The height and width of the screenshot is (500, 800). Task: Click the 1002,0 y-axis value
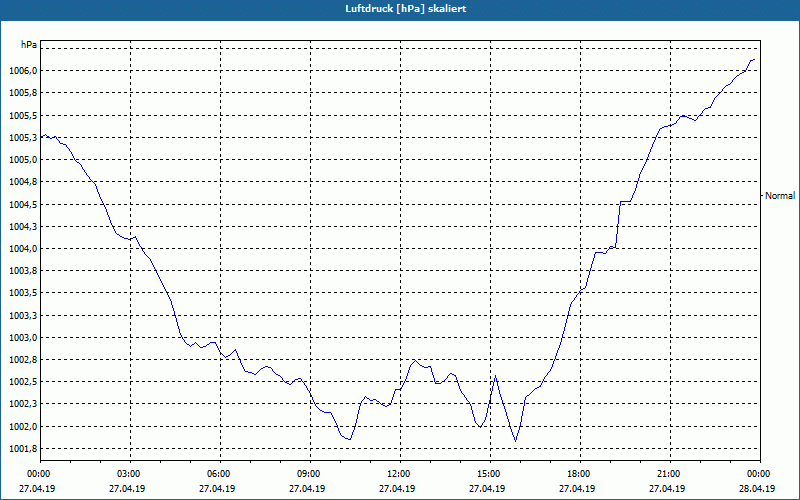pyautogui.click(x=23, y=427)
